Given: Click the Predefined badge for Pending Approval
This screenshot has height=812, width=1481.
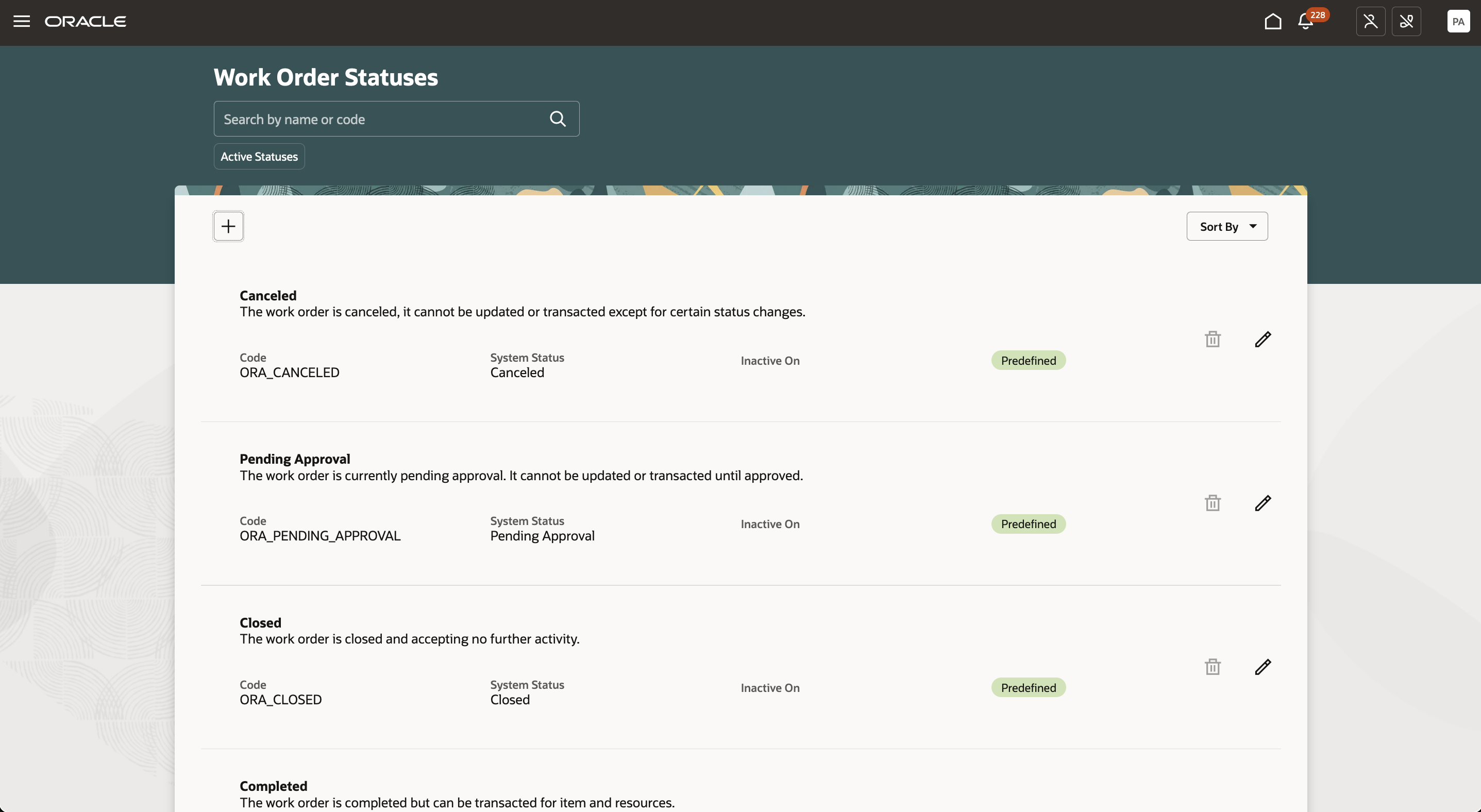Looking at the screenshot, I should coord(1028,524).
